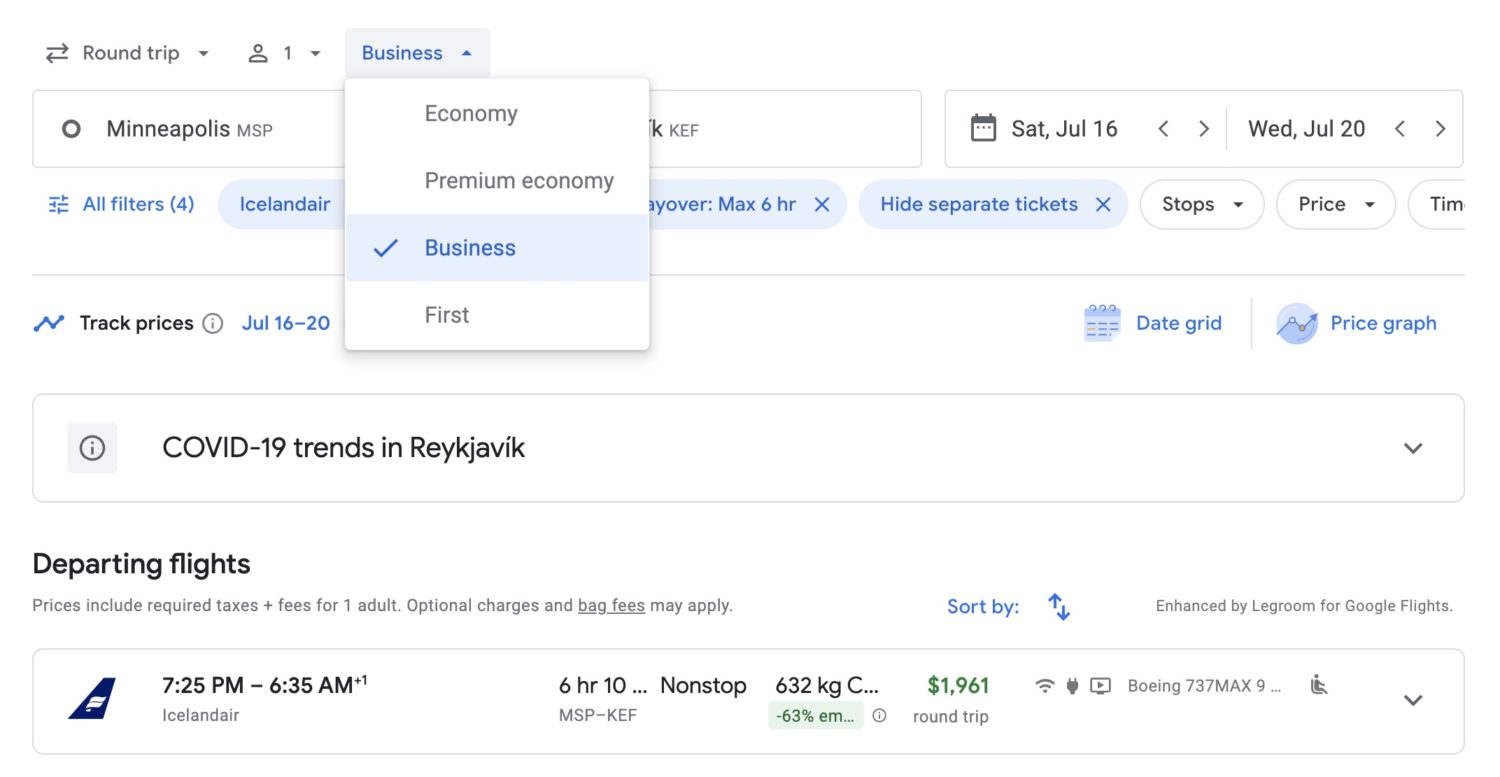Open the Round trip type dropdown
This screenshot has width=1500, height=777.
[x=127, y=53]
